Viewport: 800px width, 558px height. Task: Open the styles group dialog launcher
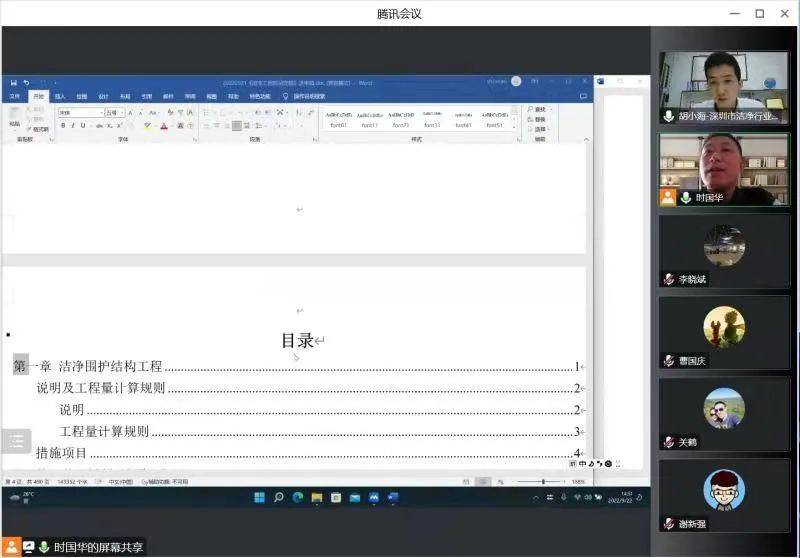519,139
